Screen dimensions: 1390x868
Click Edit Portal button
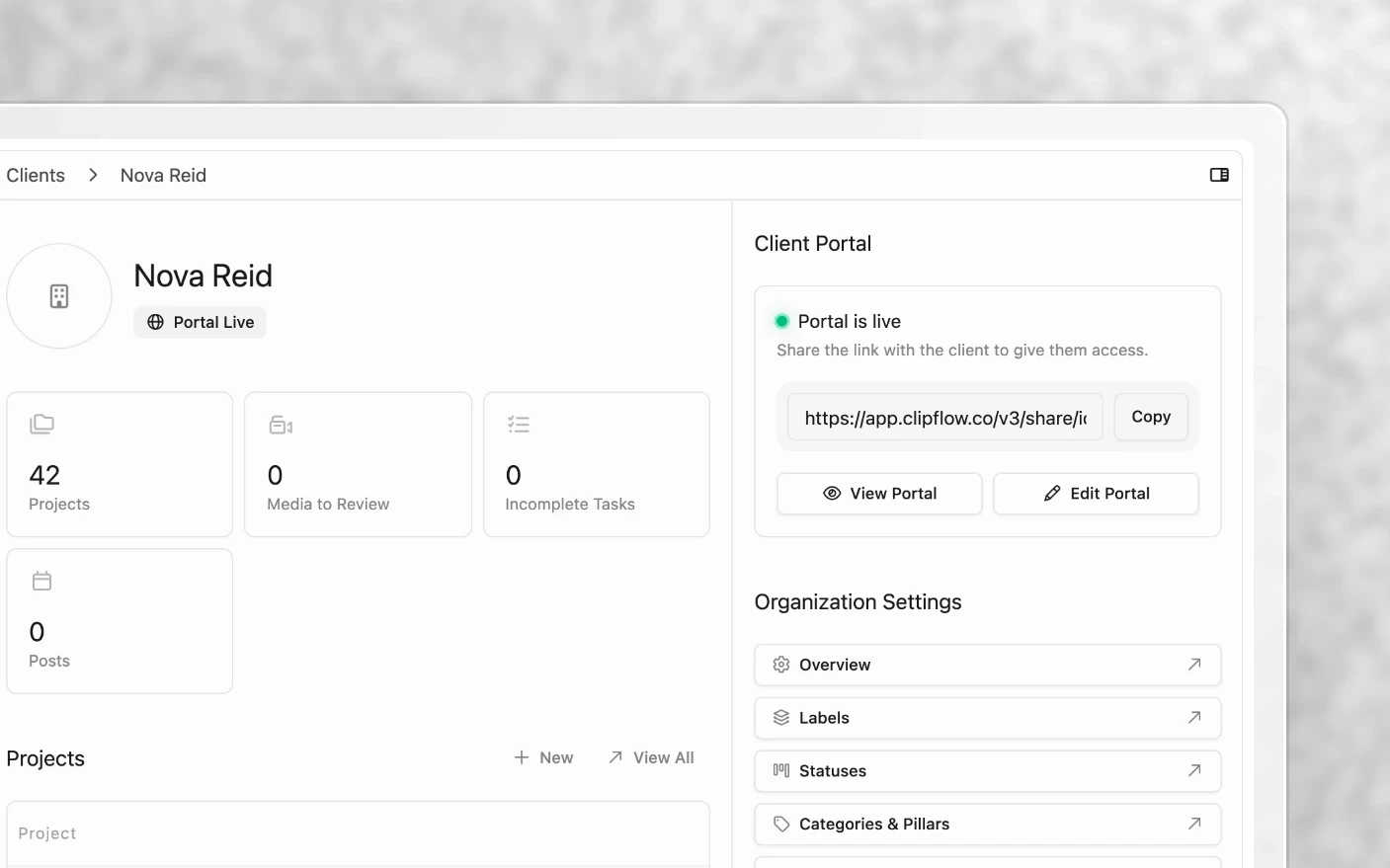pyautogui.click(x=1096, y=494)
